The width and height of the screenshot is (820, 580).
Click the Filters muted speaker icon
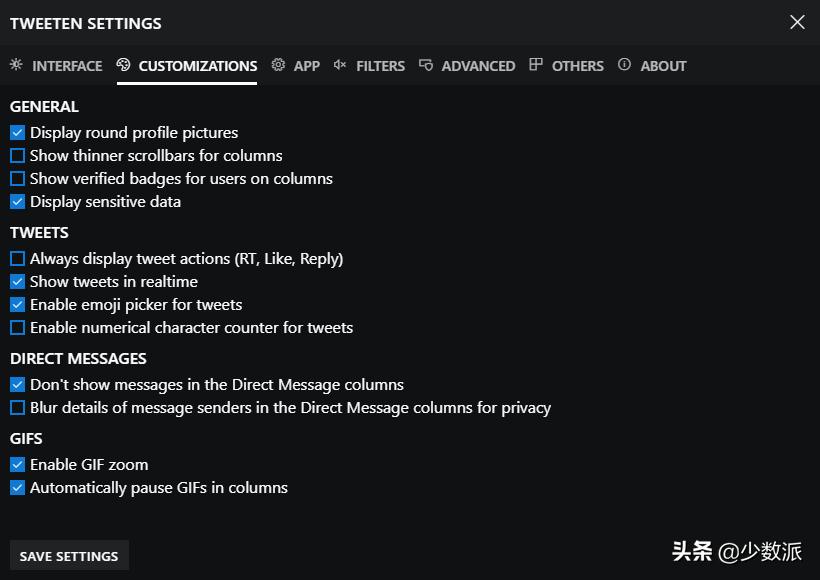pos(340,65)
